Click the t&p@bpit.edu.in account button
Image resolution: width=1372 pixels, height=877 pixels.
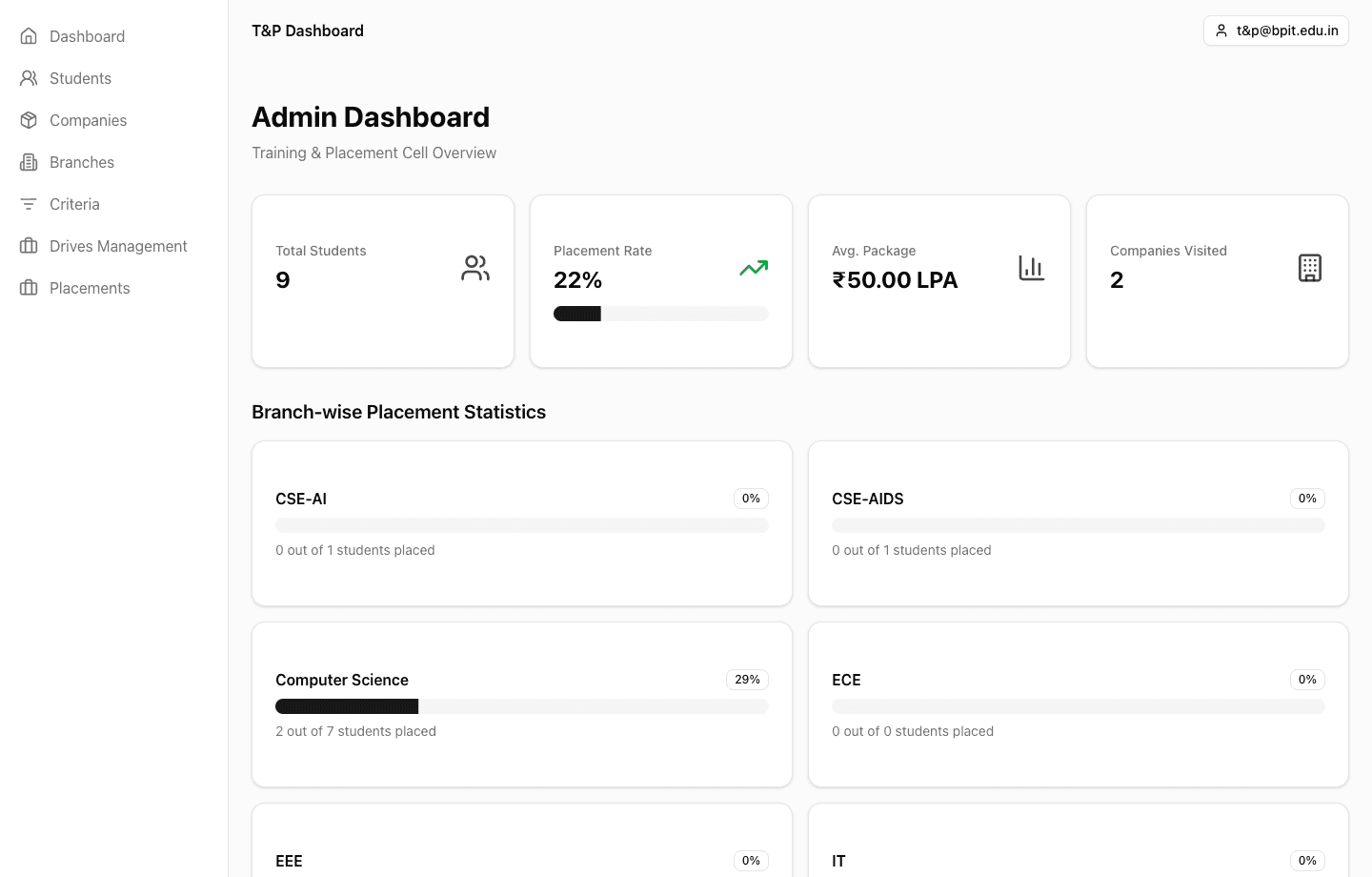tap(1276, 31)
